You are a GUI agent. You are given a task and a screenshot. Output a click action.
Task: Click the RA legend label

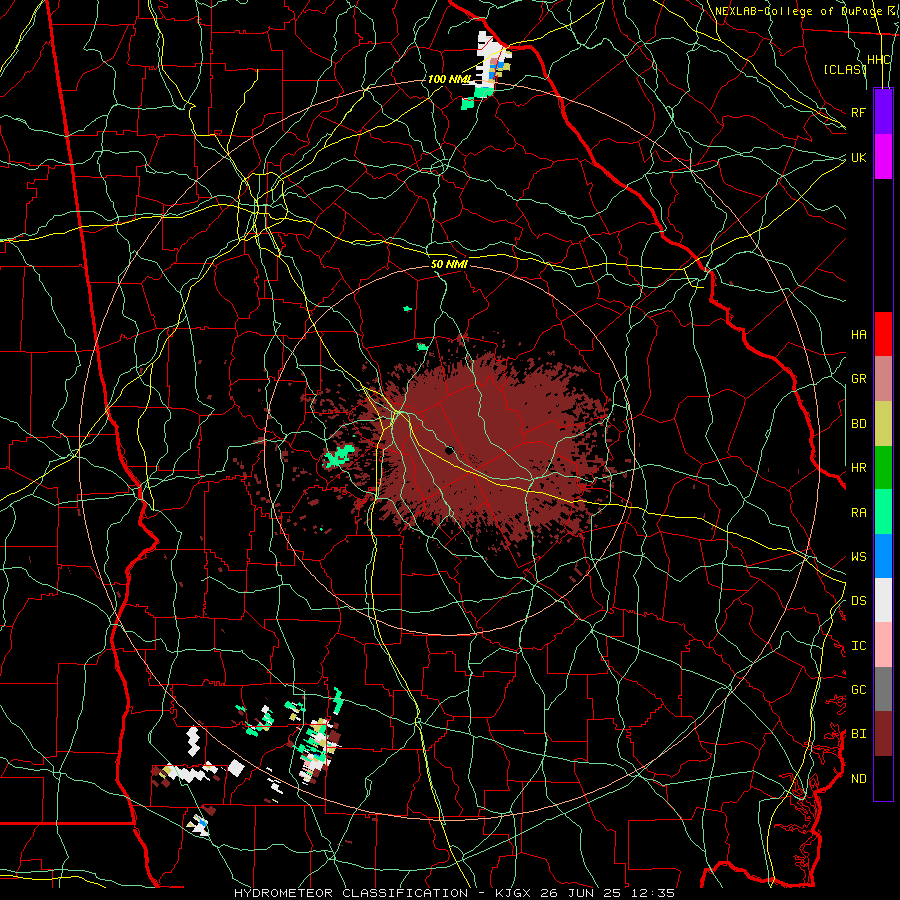(858, 513)
